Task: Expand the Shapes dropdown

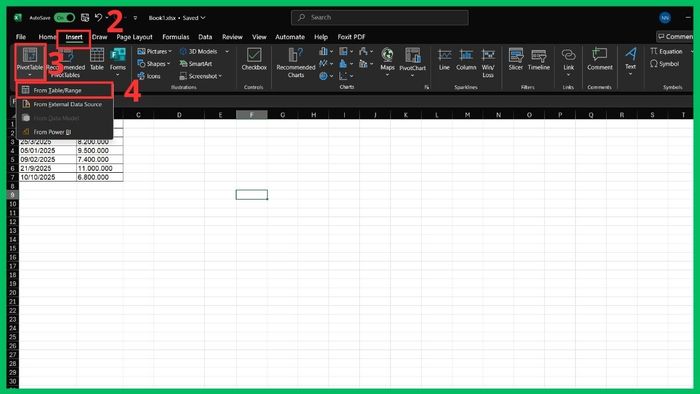Action: pyautogui.click(x=168, y=64)
